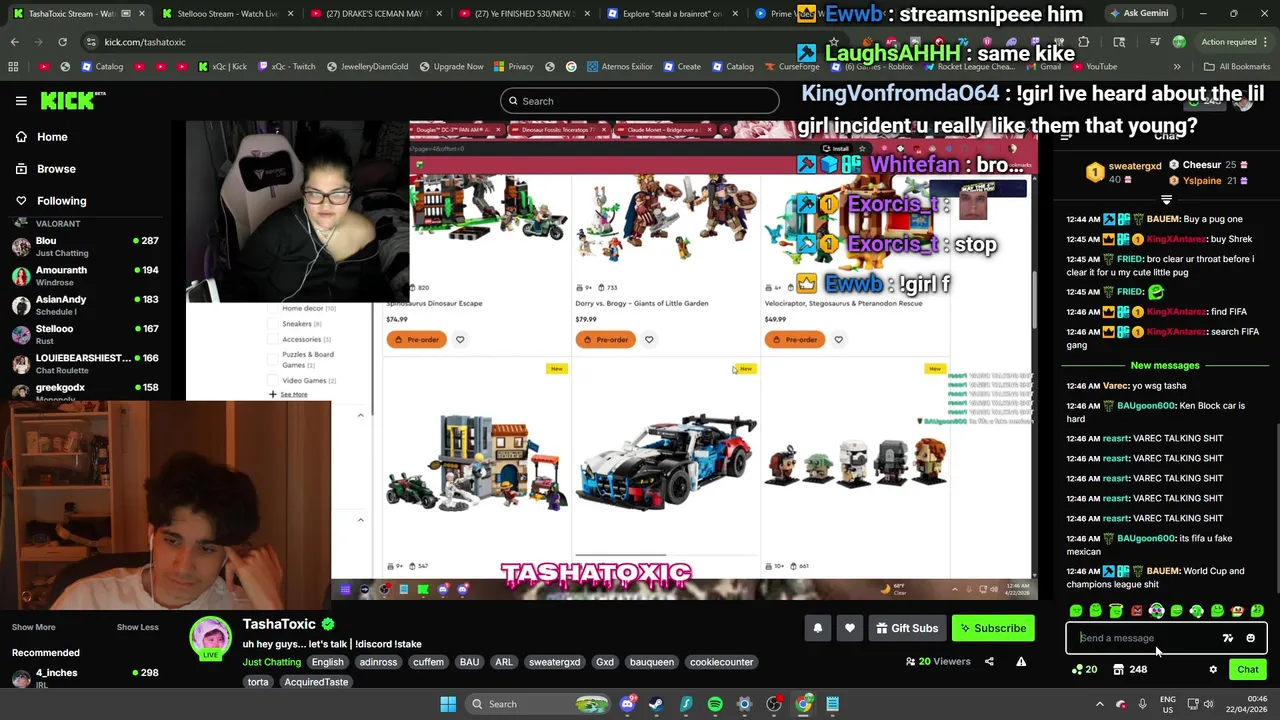Click the Kick logo
The image size is (1280, 720).
click(x=73, y=100)
